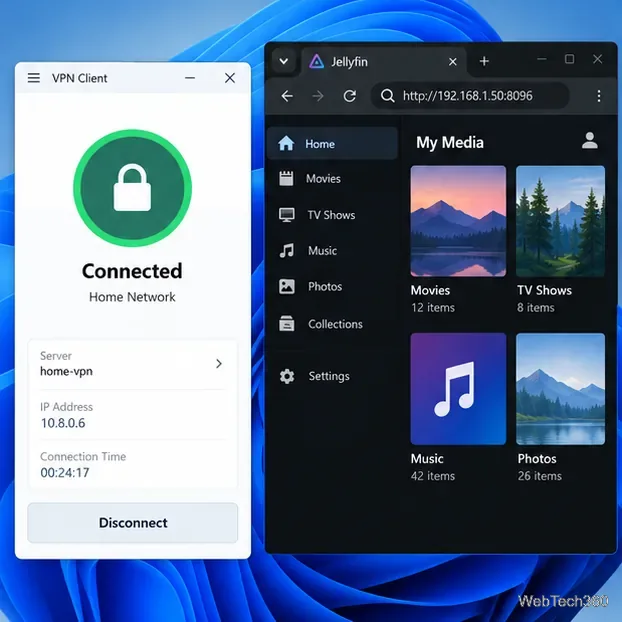Viewport: 622px width, 622px height.
Task: Minimize the browser window
Action: point(542,59)
